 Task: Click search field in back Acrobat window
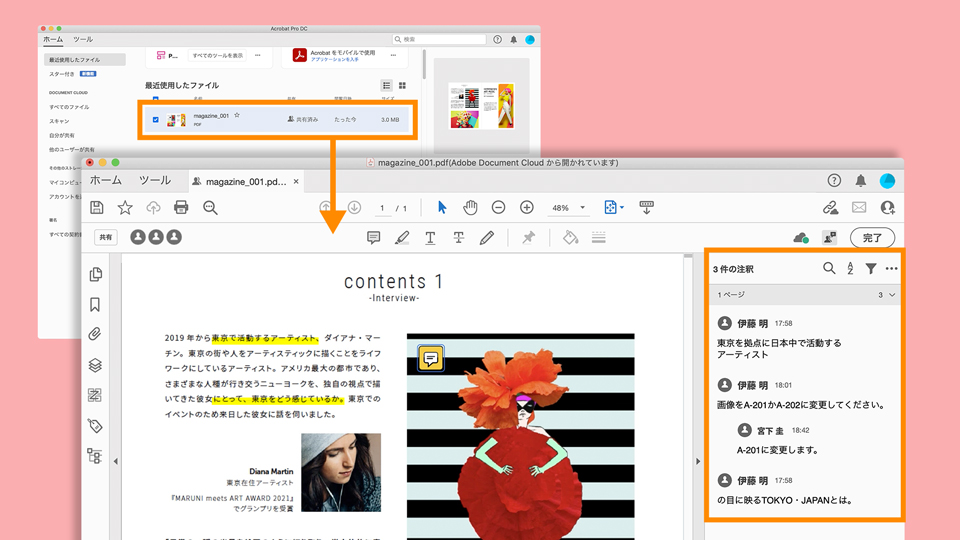tap(439, 39)
